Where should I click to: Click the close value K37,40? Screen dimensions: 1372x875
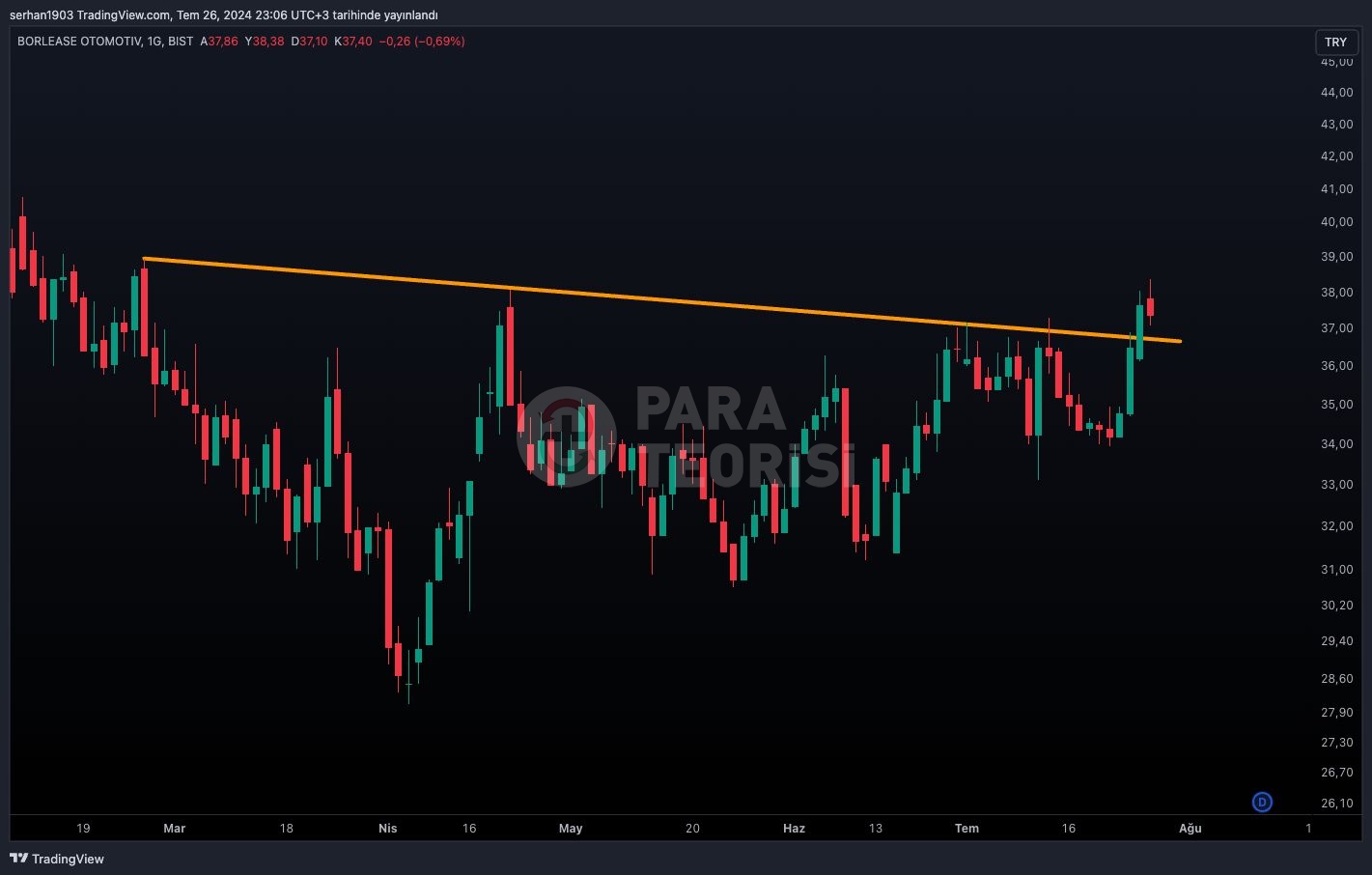(352, 42)
